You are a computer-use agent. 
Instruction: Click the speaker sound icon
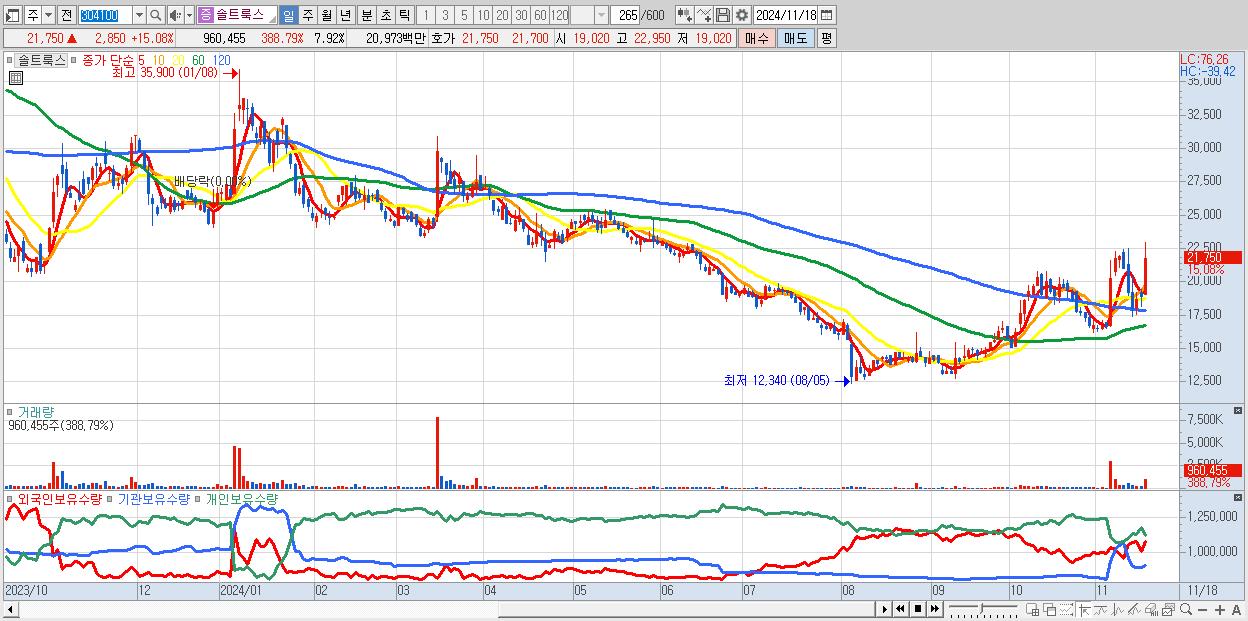[175, 15]
